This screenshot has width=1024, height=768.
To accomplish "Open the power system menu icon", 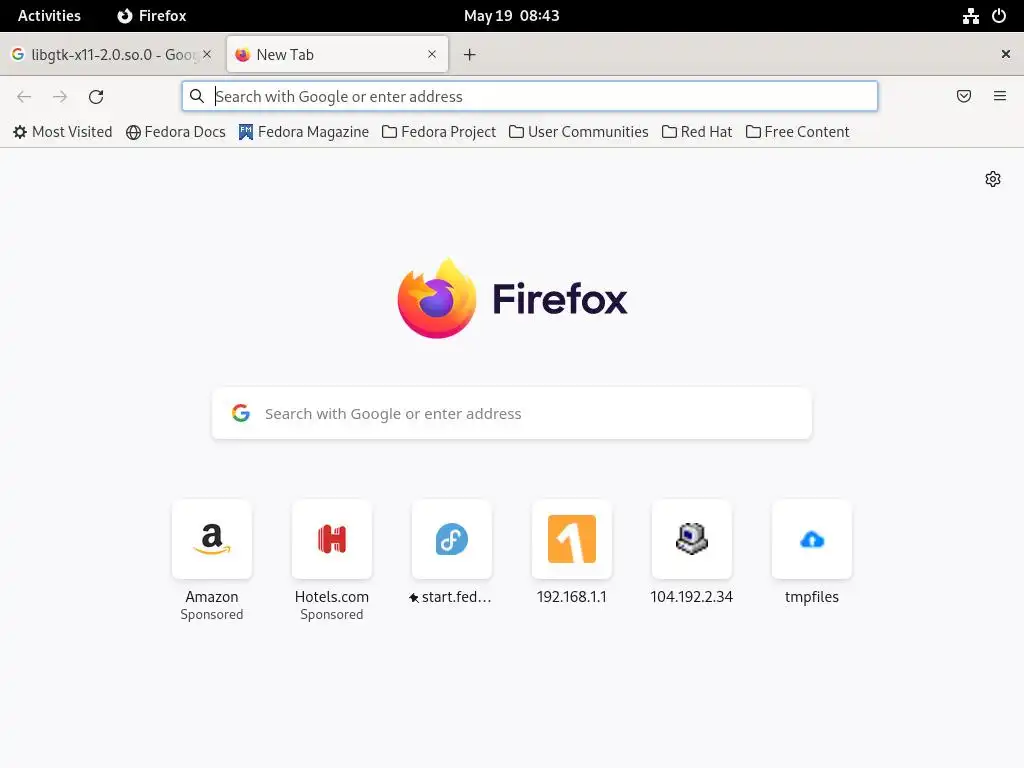I will point(999,16).
